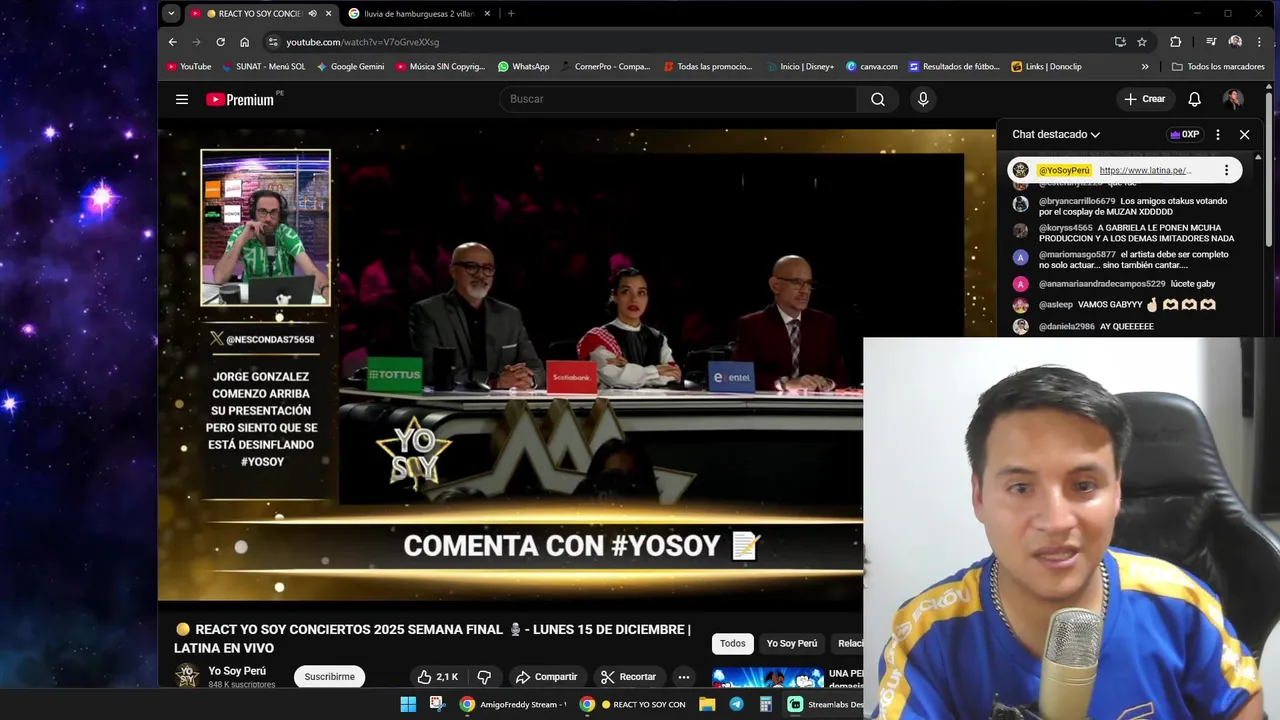The width and height of the screenshot is (1280, 720).
Task: Click the install or cast icon in address bar
Action: pos(1120,42)
